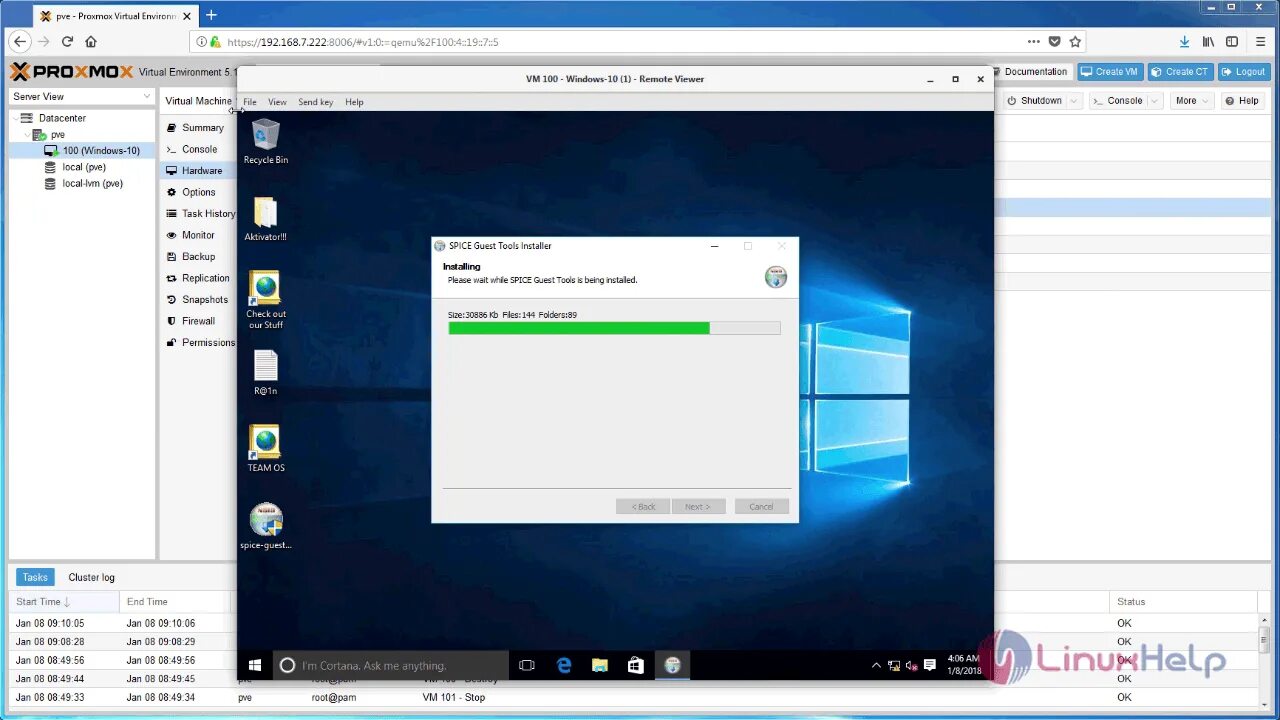
Task: Open Proxmox Help button
Action: click(x=1242, y=101)
